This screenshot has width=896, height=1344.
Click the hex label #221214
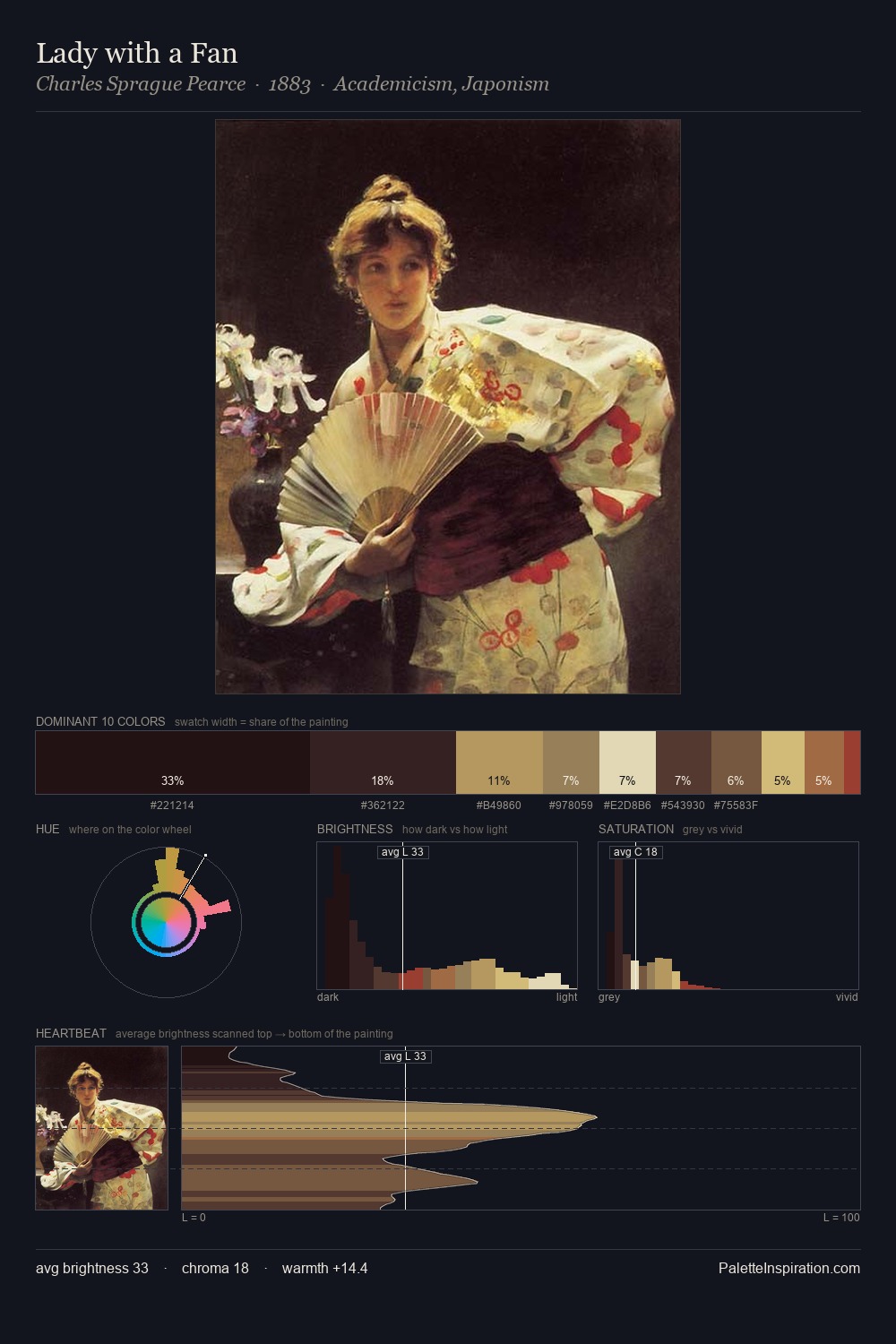point(172,806)
